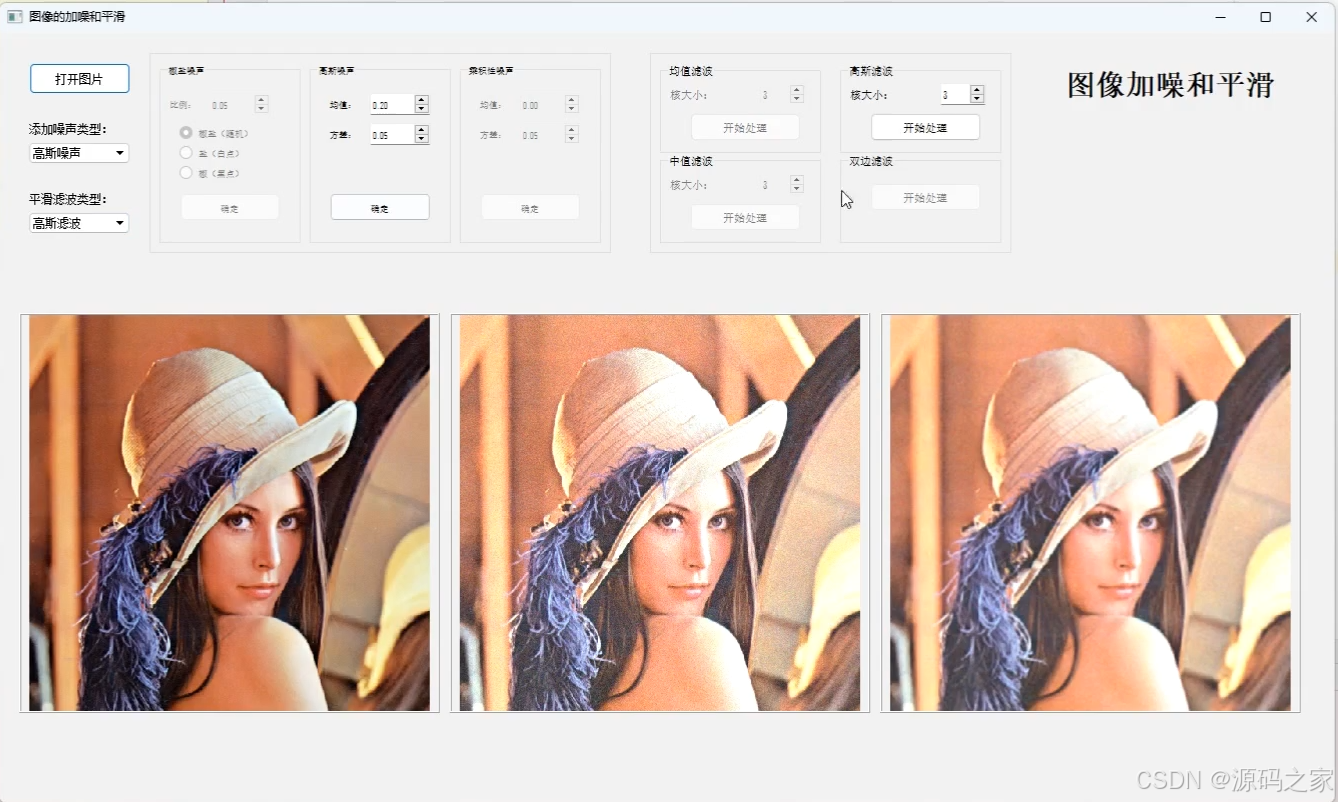
Task: Decrease 高斯噪声 方差 using the down arrow
Action: 421,139
